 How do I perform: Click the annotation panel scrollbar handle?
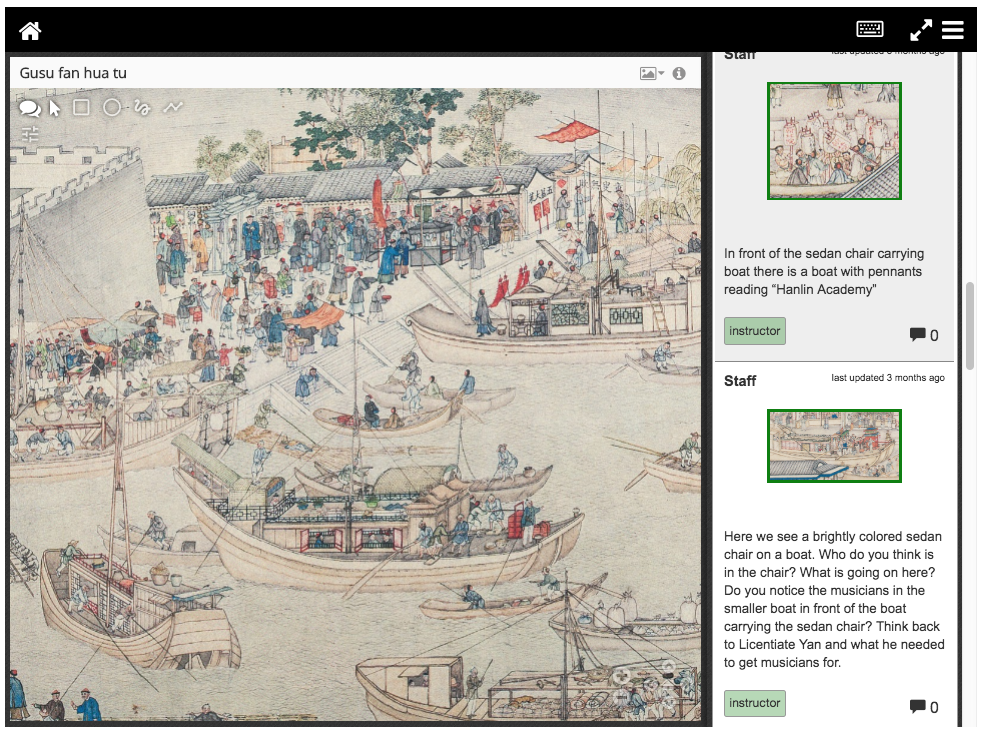[970, 326]
